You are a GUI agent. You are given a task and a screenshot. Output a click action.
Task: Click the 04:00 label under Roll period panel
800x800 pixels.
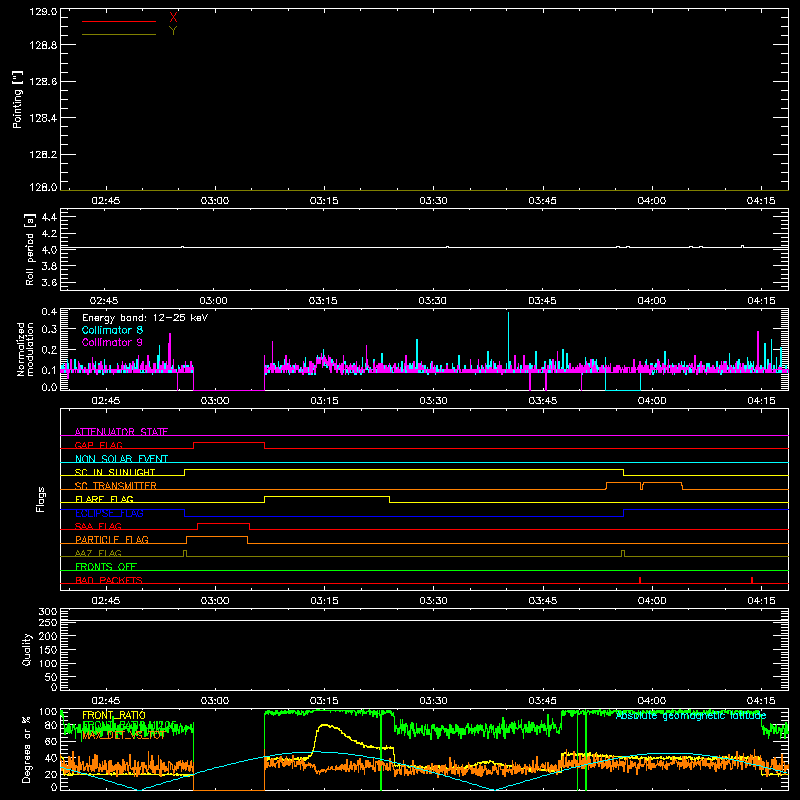[652, 301]
